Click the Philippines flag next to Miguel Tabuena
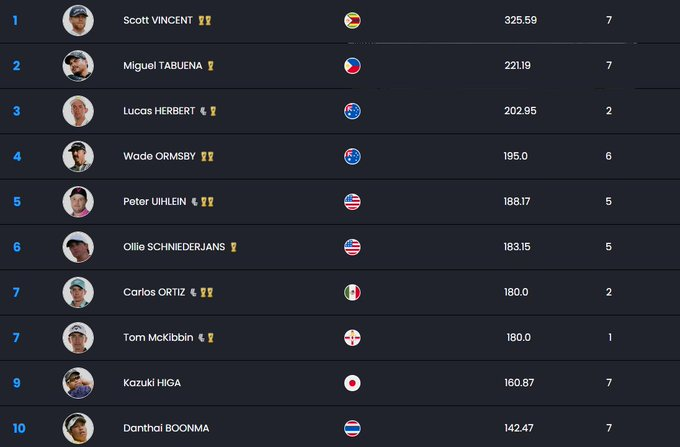This screenshot has width=680, height=447. click(x=352, y=66)
